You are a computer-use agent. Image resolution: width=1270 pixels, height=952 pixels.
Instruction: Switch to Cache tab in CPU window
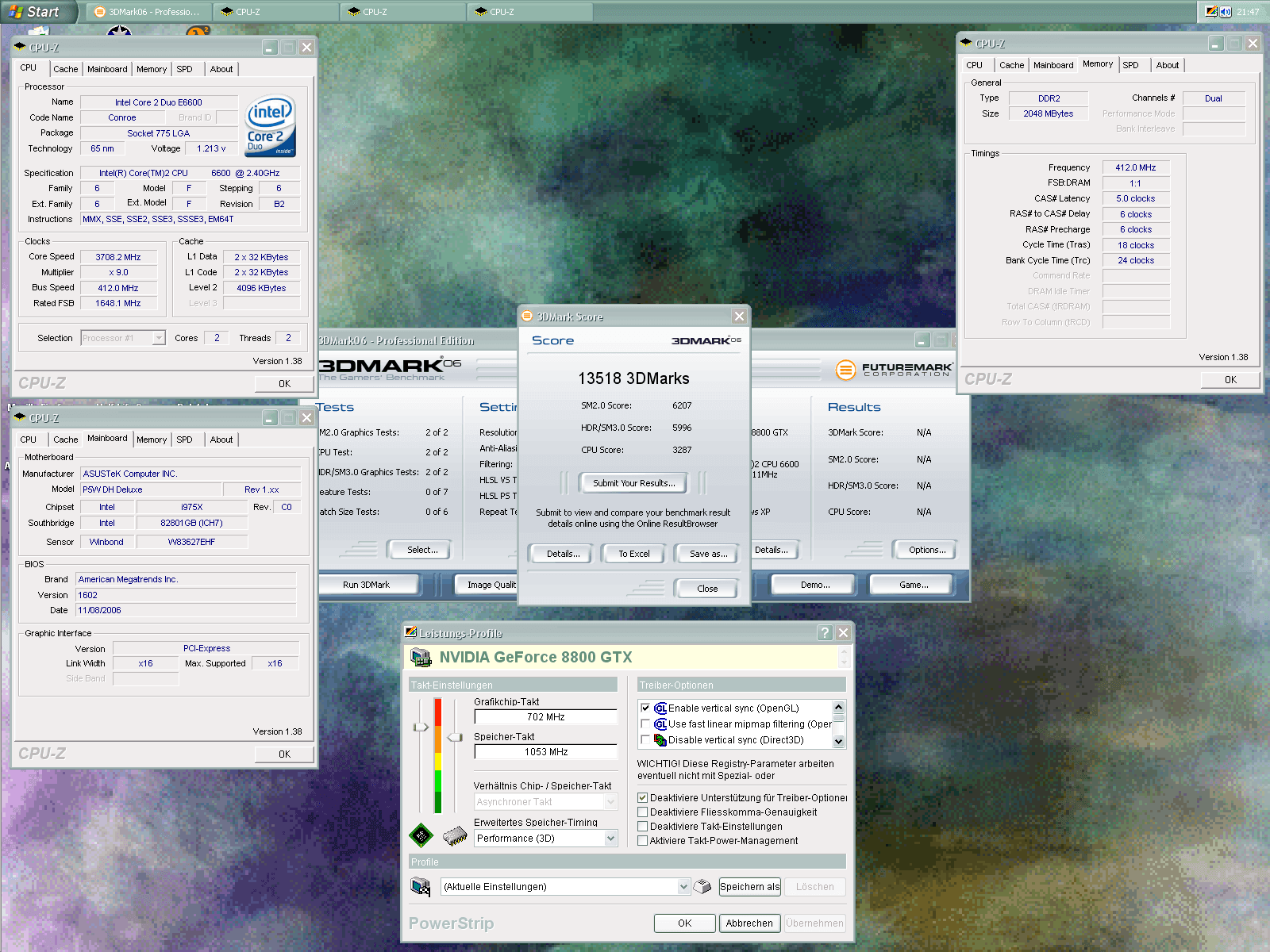pyautogui.click(x=66, y=69)
